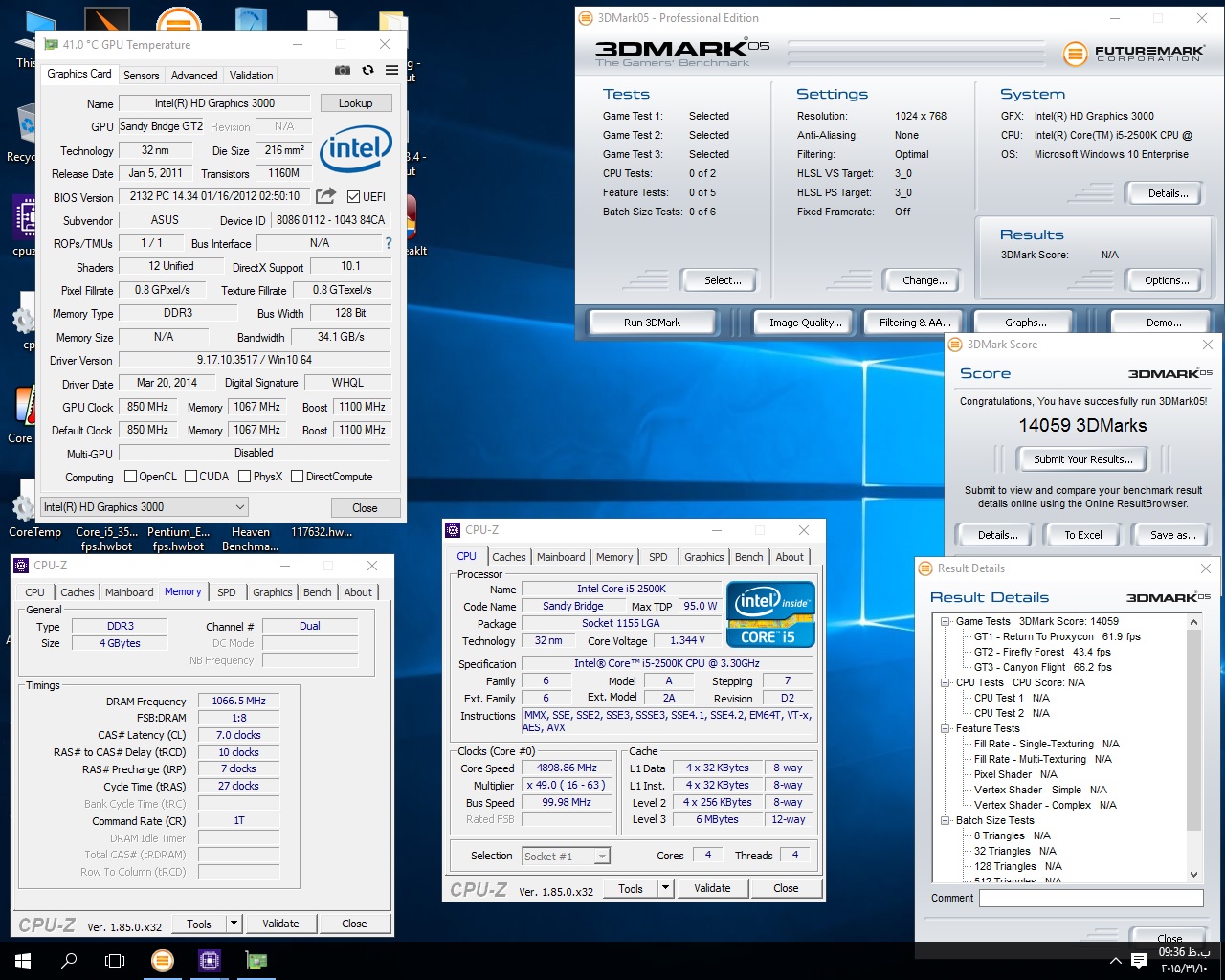Toggle the PhysX checkbox
This screenshot has width=1225, height=980.
point(245,477)
